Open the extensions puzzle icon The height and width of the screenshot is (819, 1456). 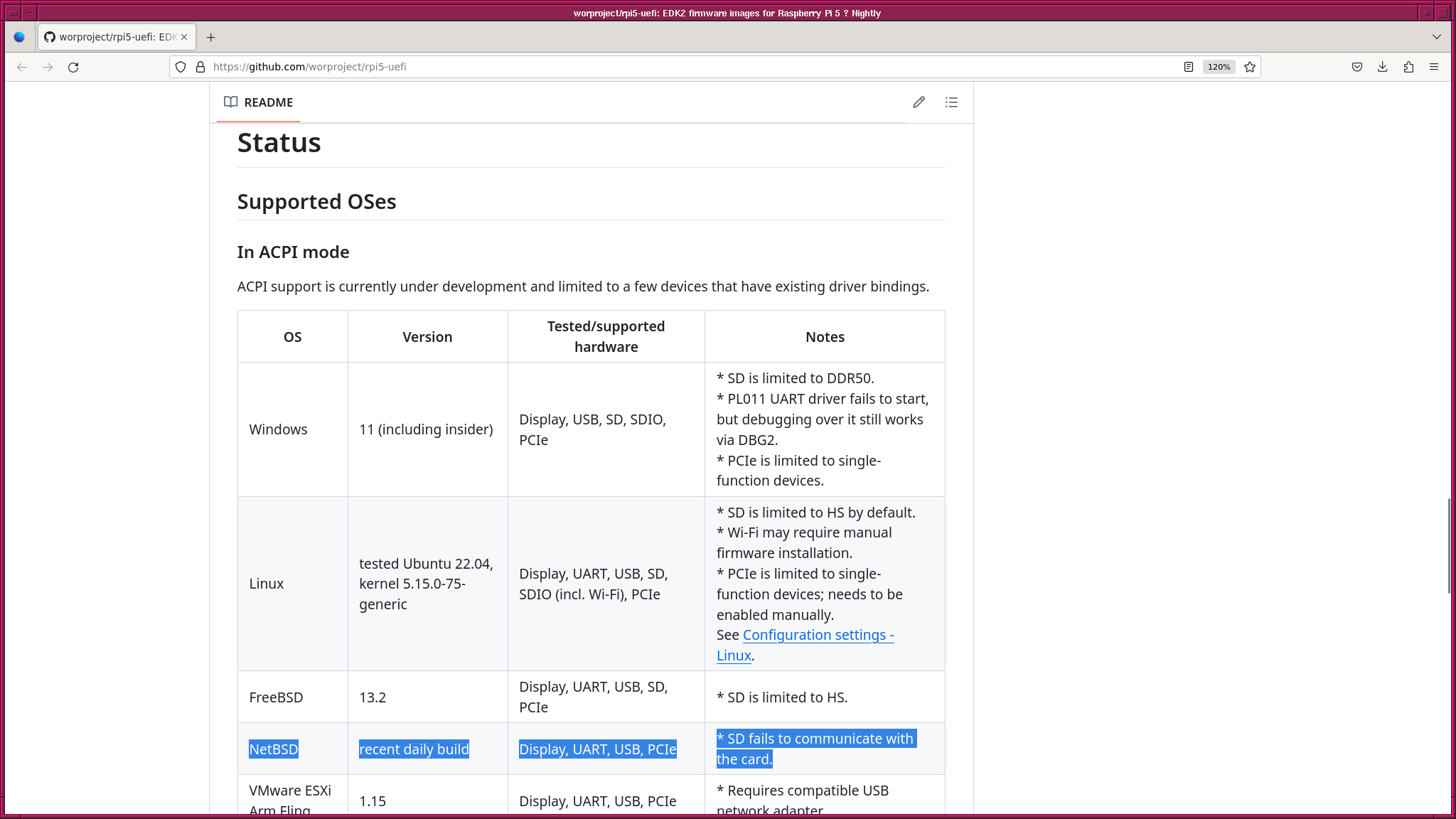[1408, 67]
